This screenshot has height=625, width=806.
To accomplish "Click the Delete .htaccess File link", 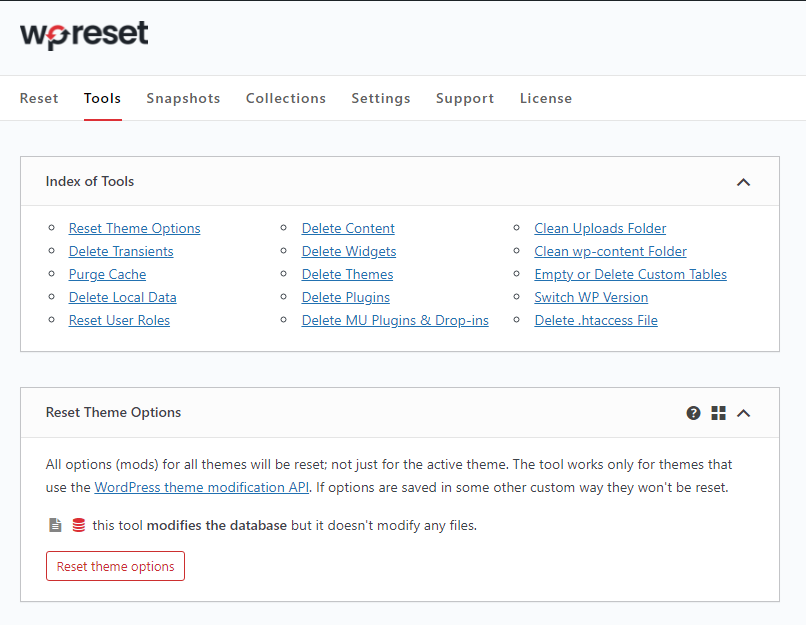I will click(x=596, y=320).
